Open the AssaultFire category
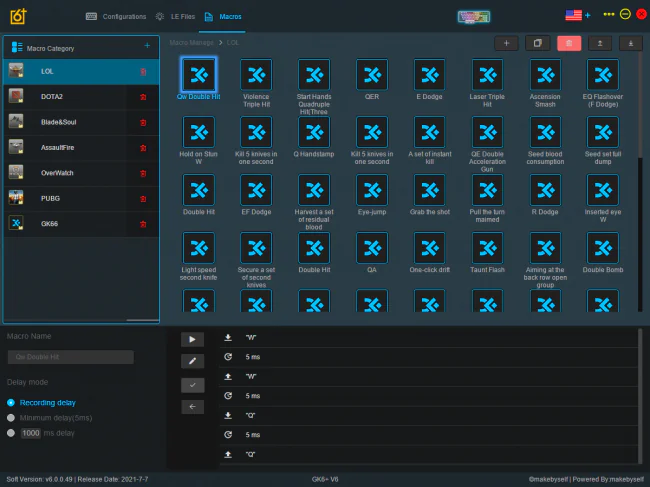Screen dimensions: 650x487 coord(81,148)
